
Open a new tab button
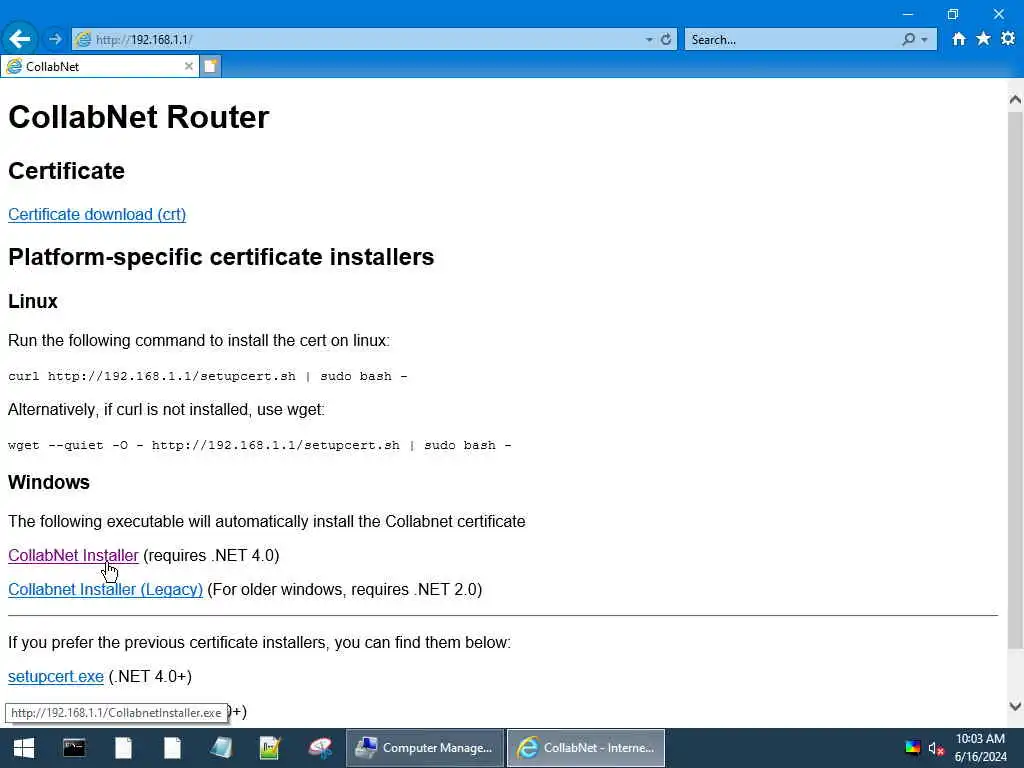pos(210,66)
